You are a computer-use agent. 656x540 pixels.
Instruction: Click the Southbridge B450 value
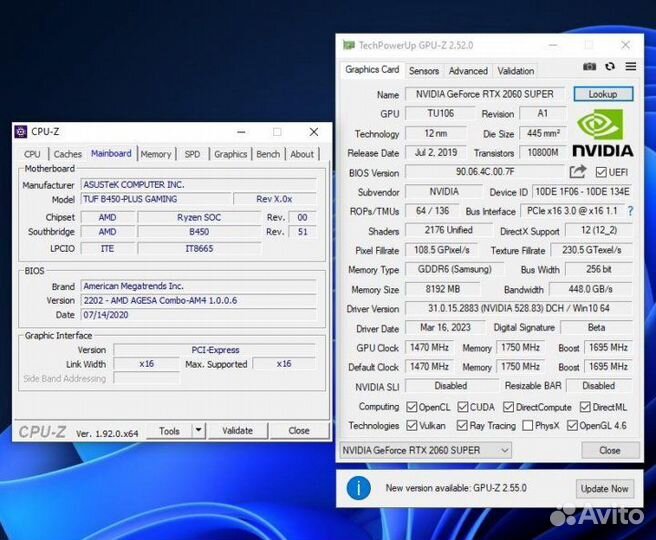199,232
